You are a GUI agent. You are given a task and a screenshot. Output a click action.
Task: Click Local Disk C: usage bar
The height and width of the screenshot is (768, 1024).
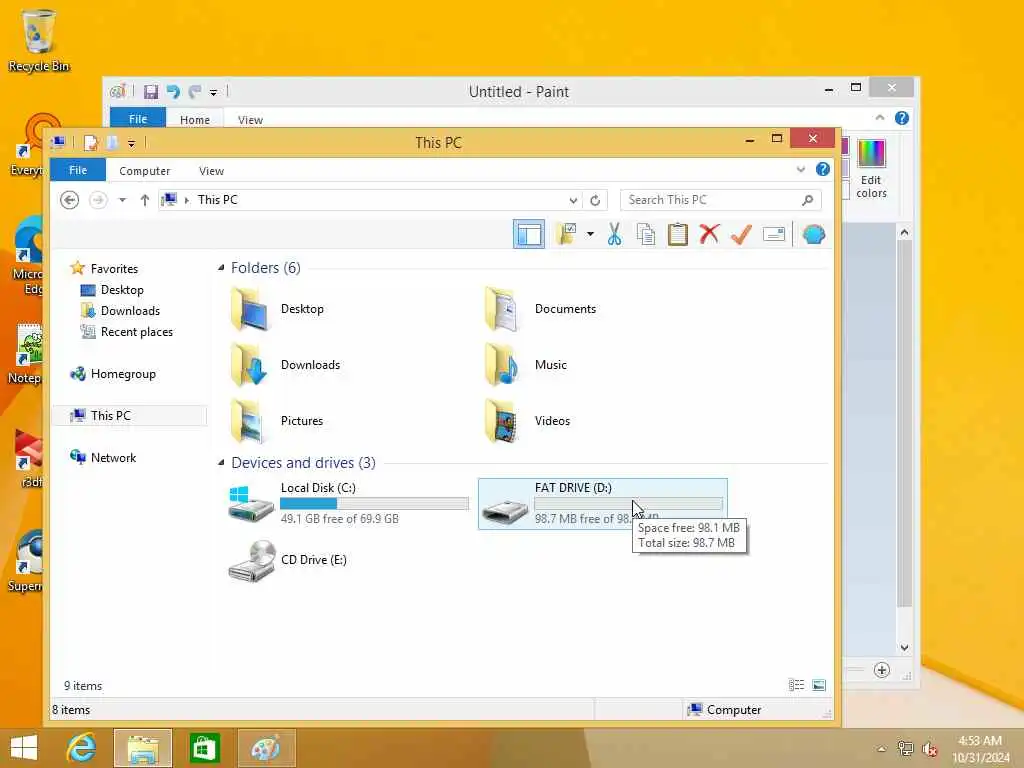point(374,504)
